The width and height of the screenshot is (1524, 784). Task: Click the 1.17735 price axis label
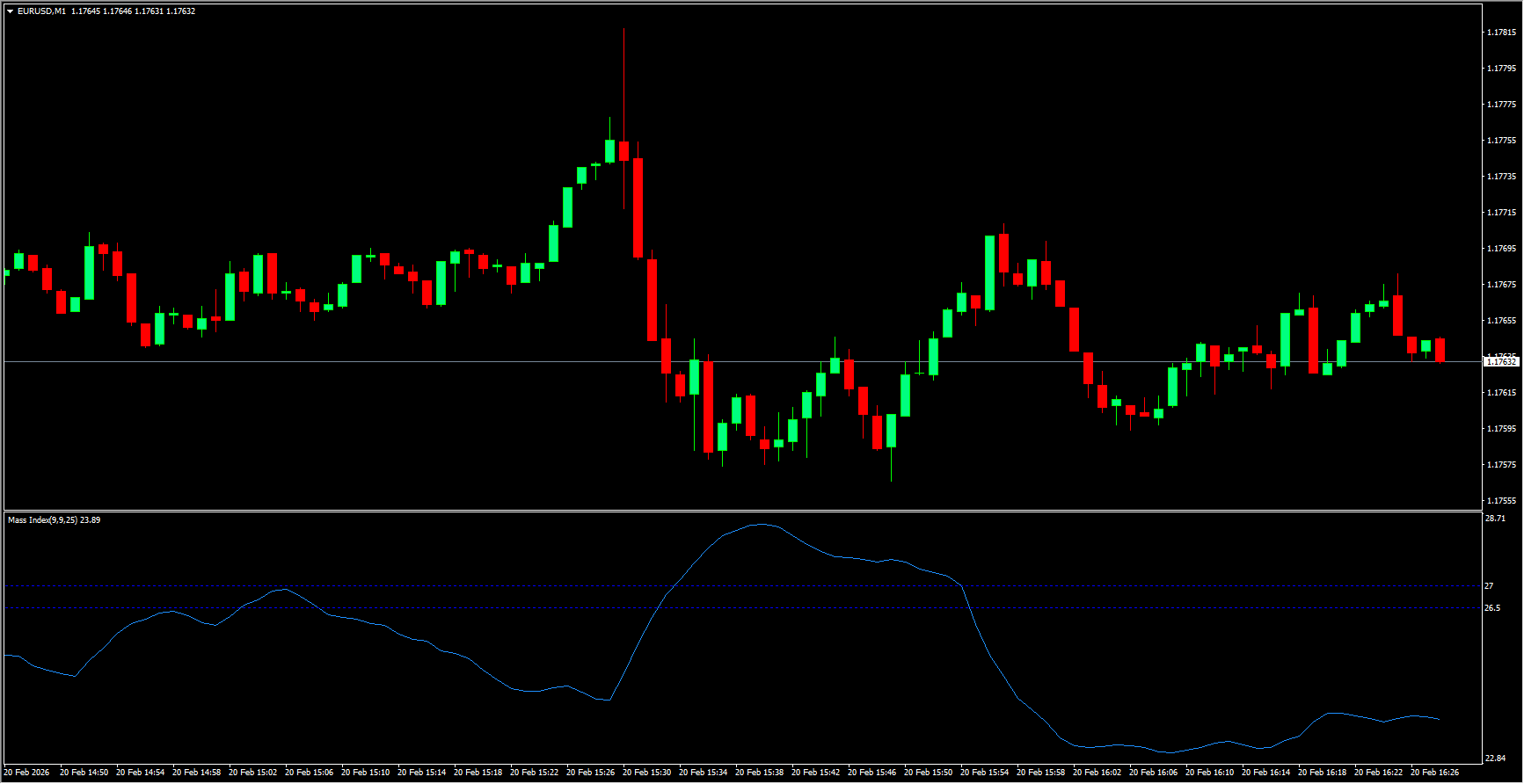pos(1500,177)
